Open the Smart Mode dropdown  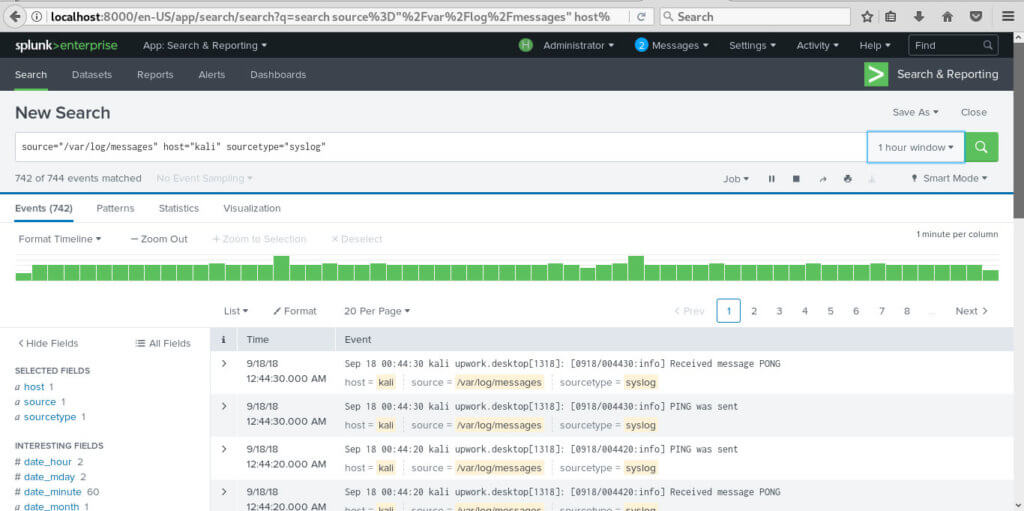(x=949, y=179)
